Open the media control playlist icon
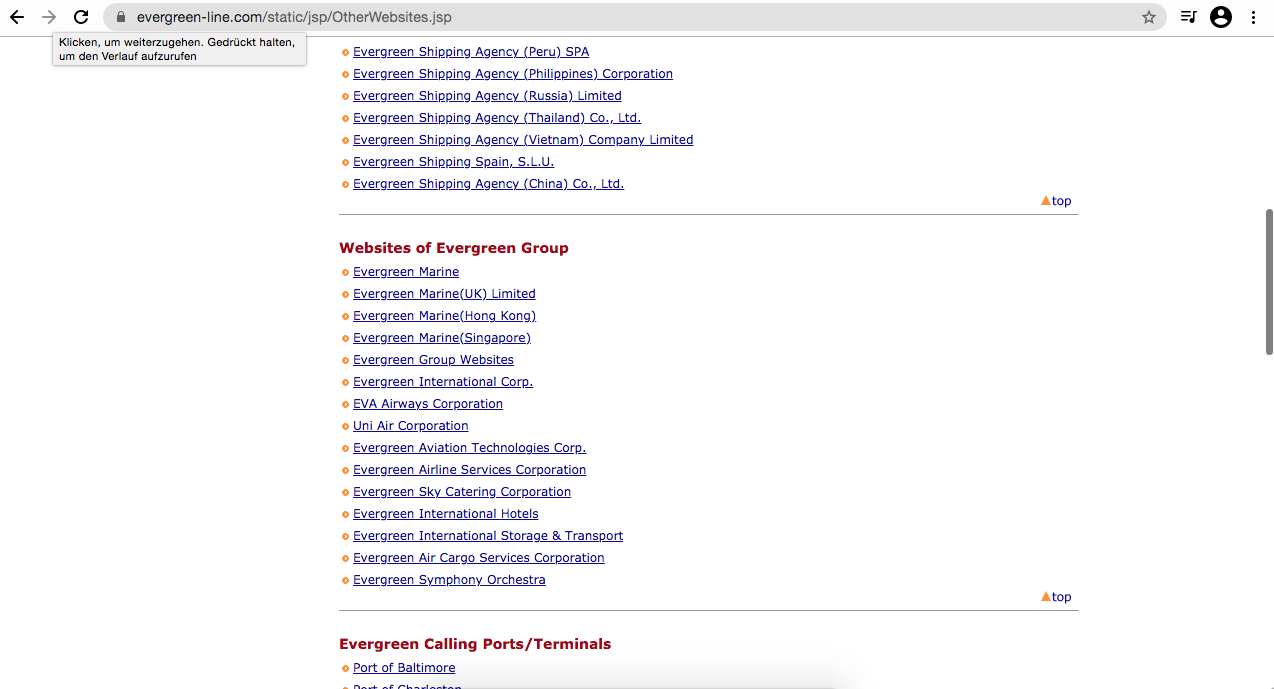Screen dimensions: 1274x689 click(1188, 17)
